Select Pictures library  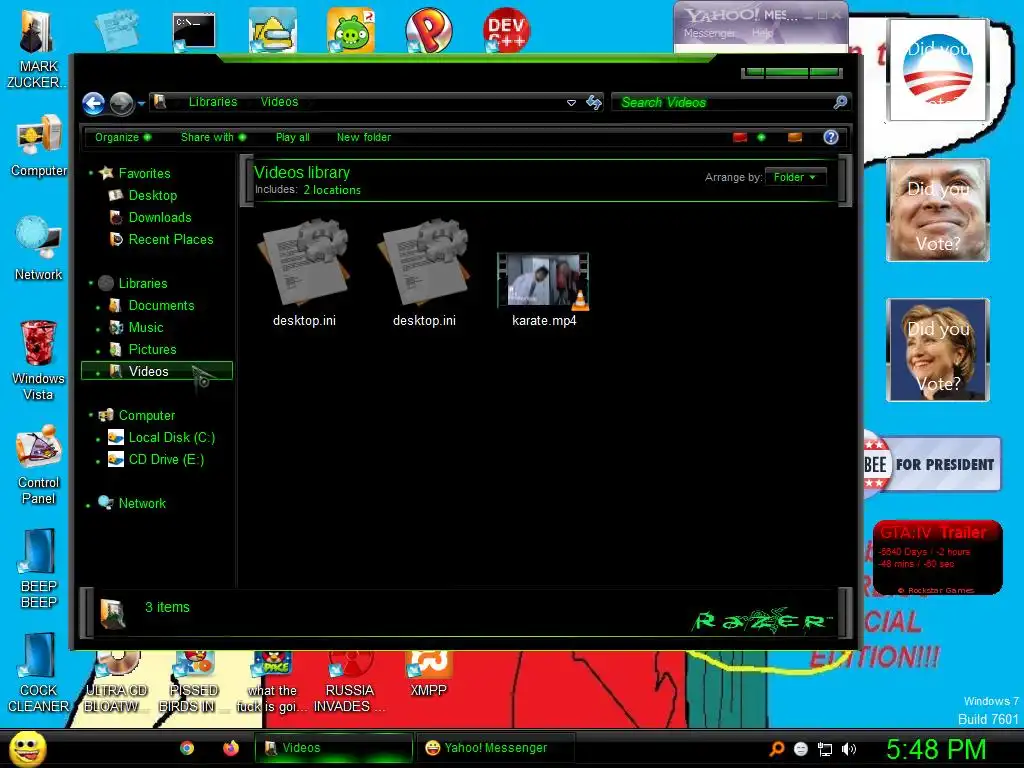tap(152, 349)
